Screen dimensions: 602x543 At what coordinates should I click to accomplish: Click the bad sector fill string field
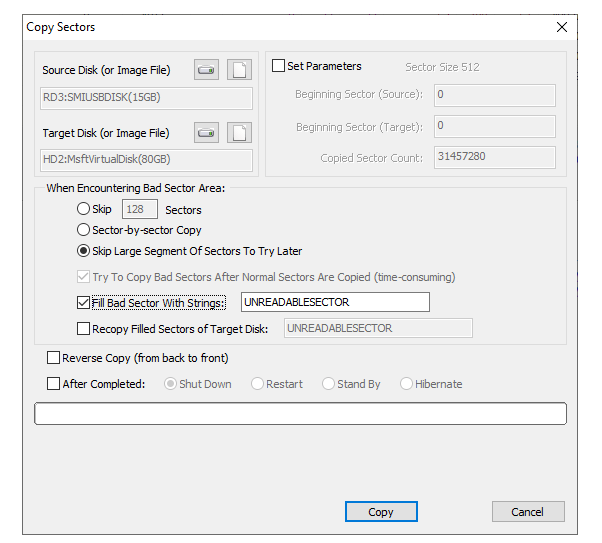[x=335, y=302]
